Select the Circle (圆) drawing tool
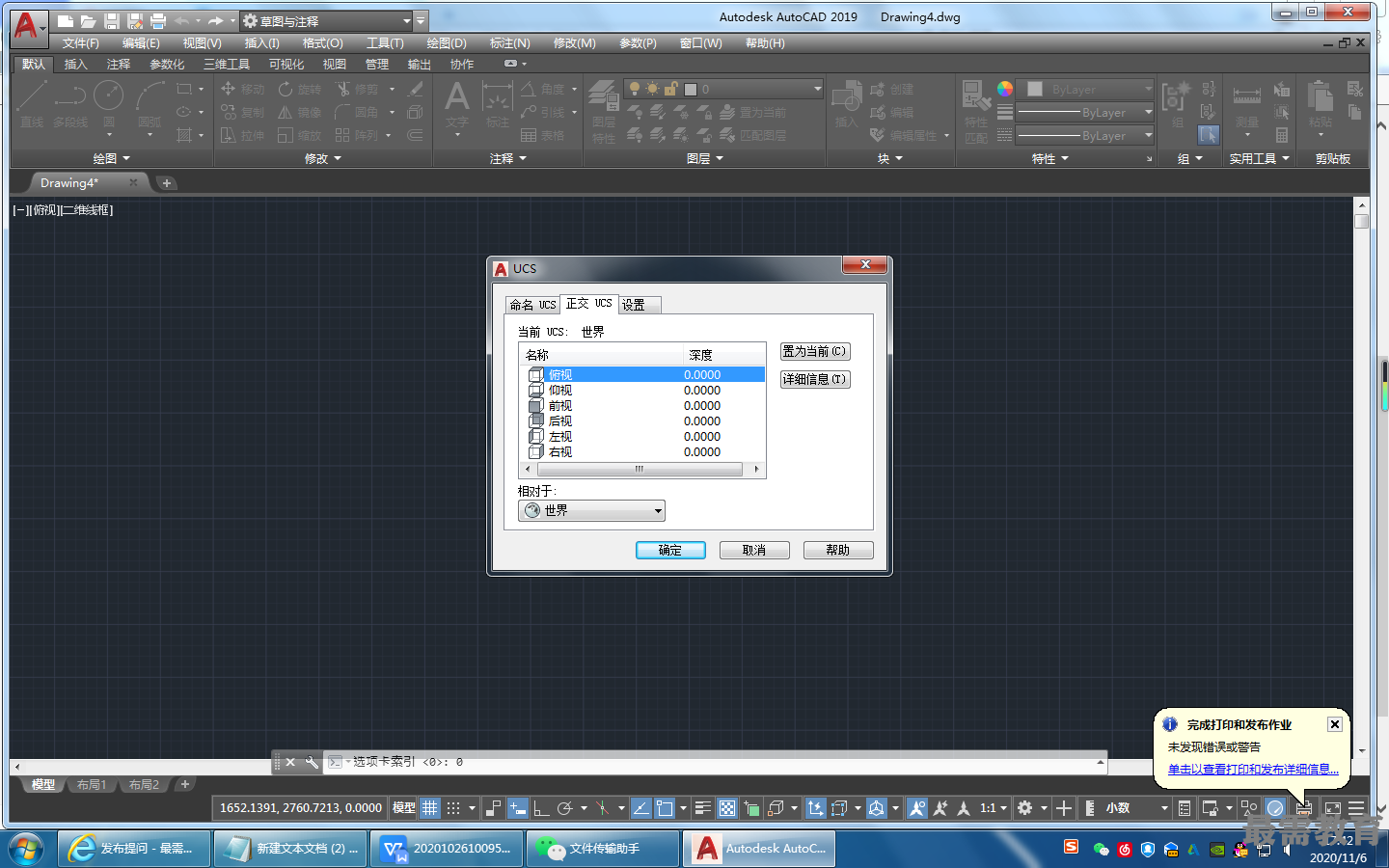The height and width of the screenshot is (868, 1389). point(108,96)
